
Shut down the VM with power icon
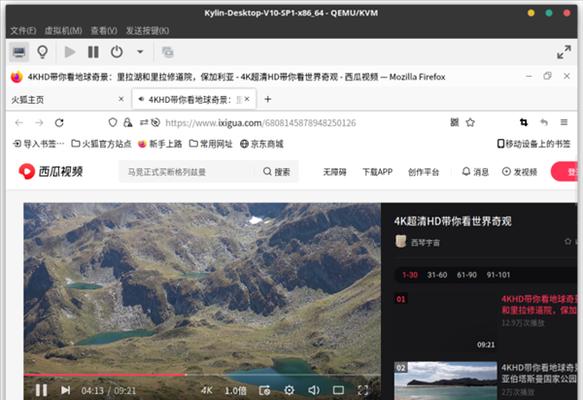[x=116, y=52]
